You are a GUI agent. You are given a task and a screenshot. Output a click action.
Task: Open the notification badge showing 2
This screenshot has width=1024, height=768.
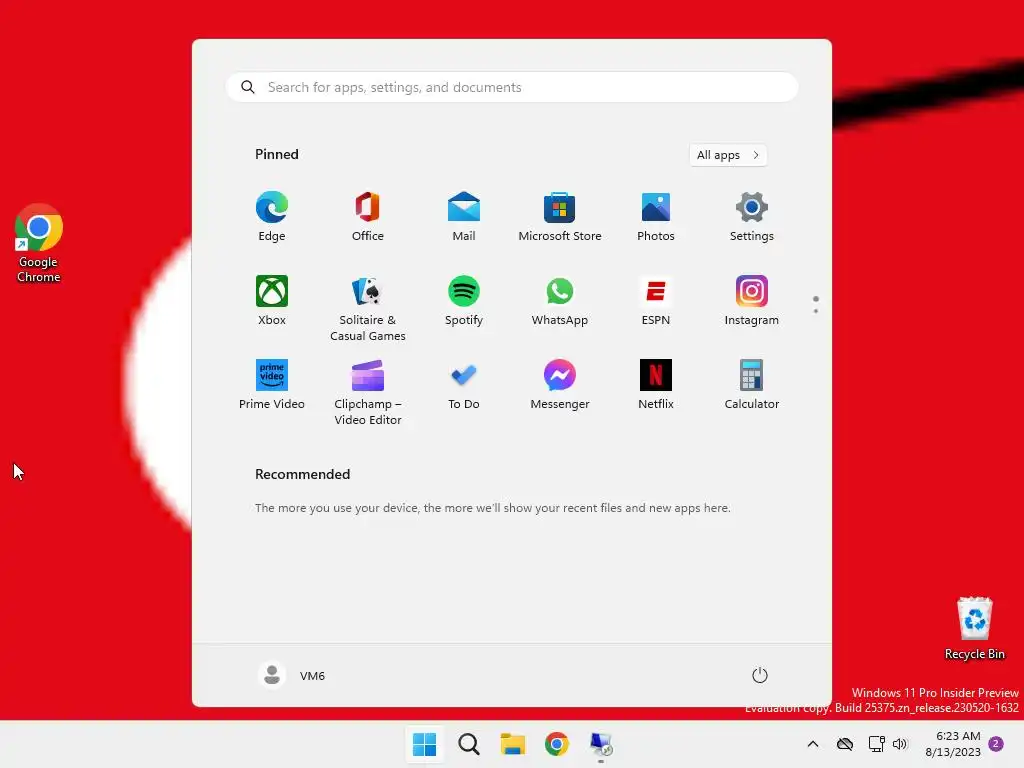click(996, 744)
